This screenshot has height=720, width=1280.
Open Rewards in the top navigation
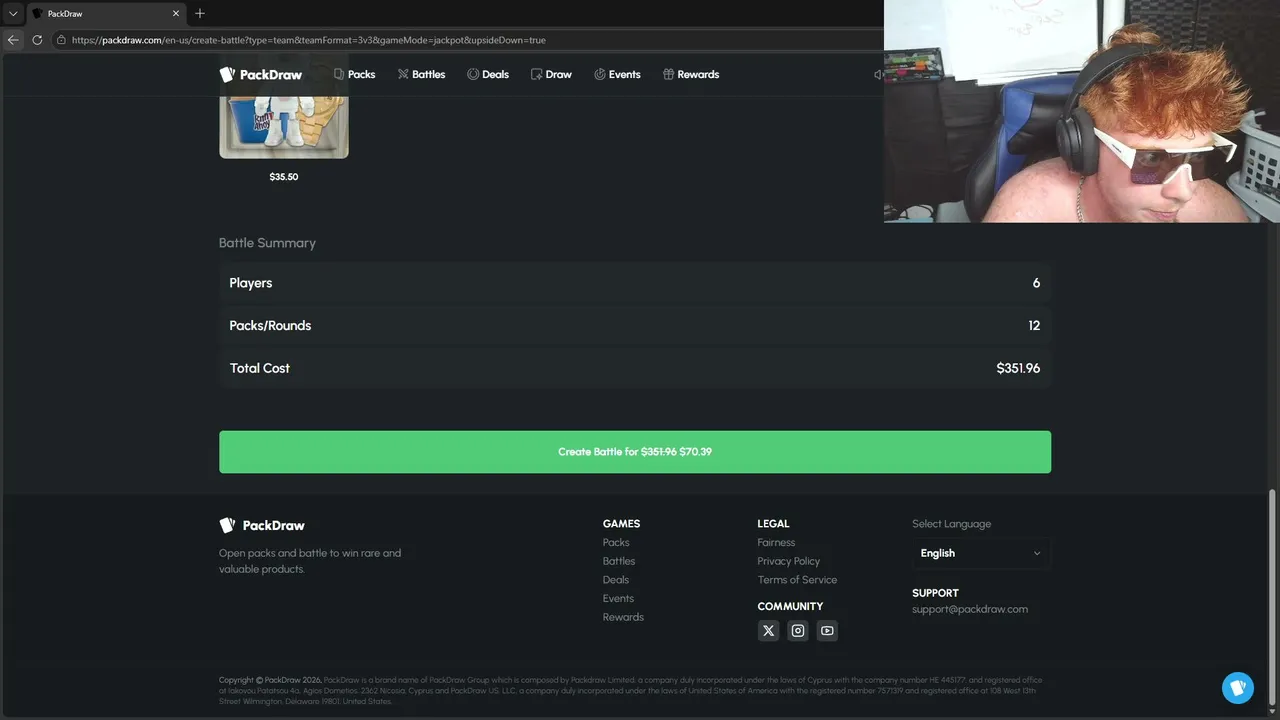[691, 74]
